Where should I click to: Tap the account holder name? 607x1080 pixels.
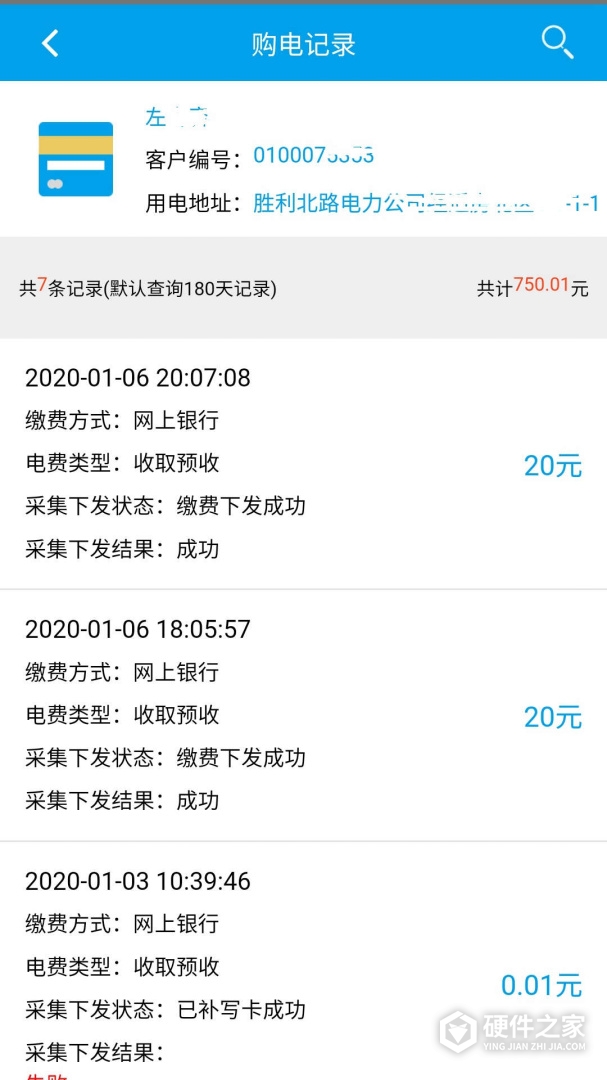177,117
